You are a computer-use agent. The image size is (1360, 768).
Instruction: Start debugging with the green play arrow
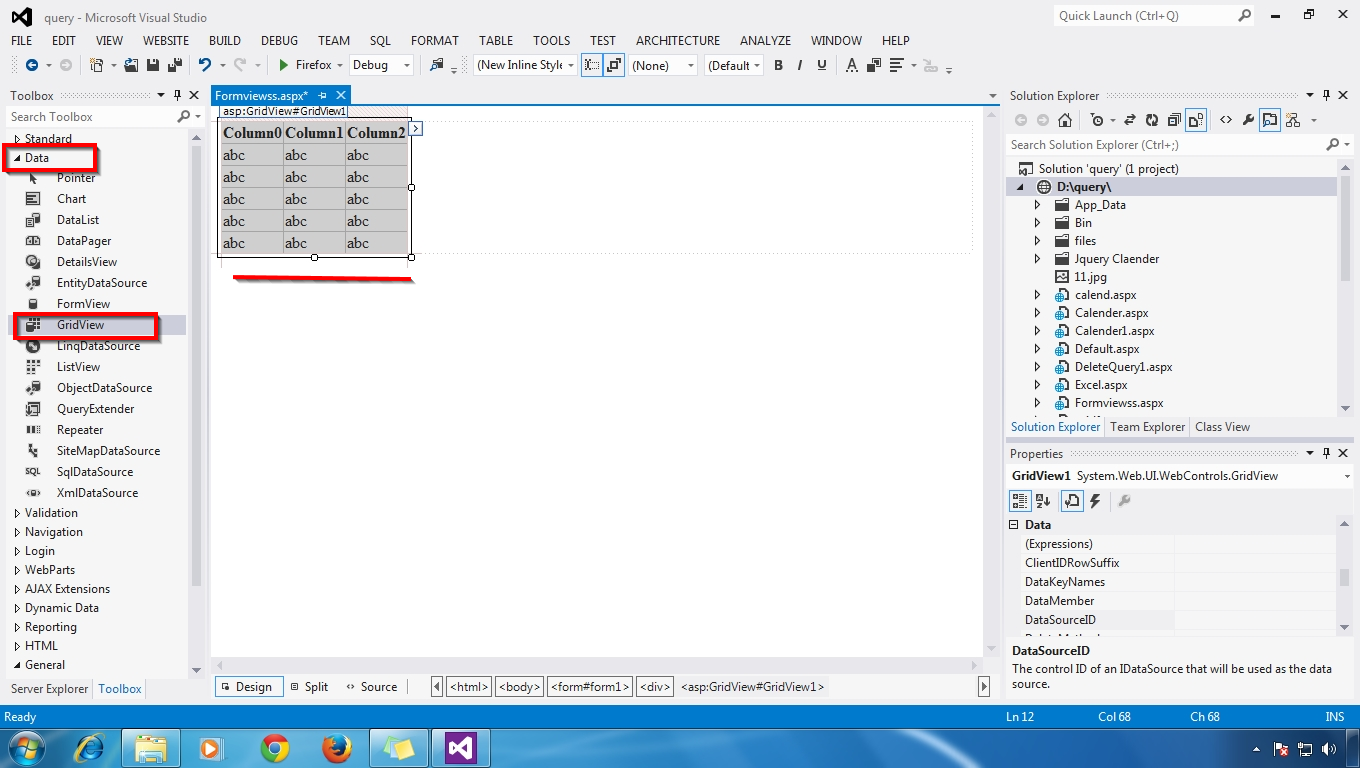pyautogui.click(x=283, y=65)
